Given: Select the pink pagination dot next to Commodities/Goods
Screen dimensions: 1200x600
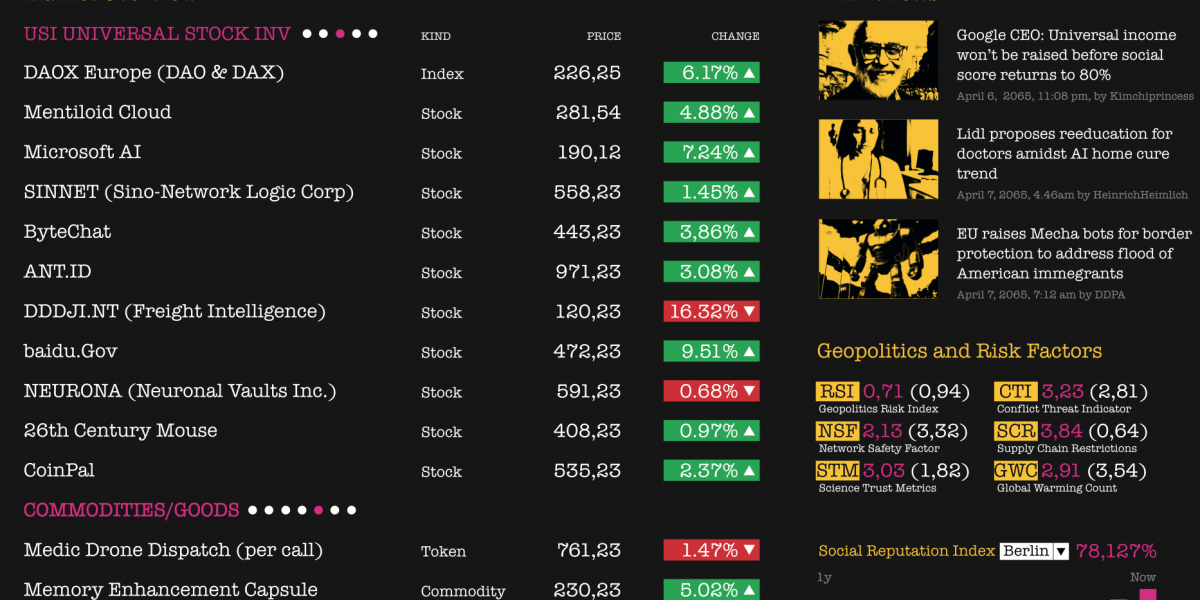Looking at the screenshot, I should pos(318,510).
